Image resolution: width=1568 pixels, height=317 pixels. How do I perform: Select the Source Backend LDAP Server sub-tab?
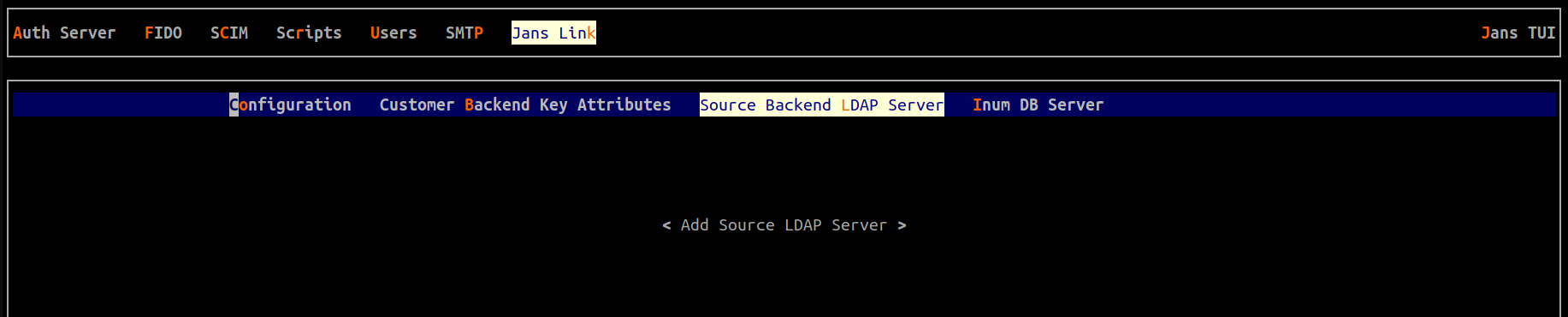point(821,105)
